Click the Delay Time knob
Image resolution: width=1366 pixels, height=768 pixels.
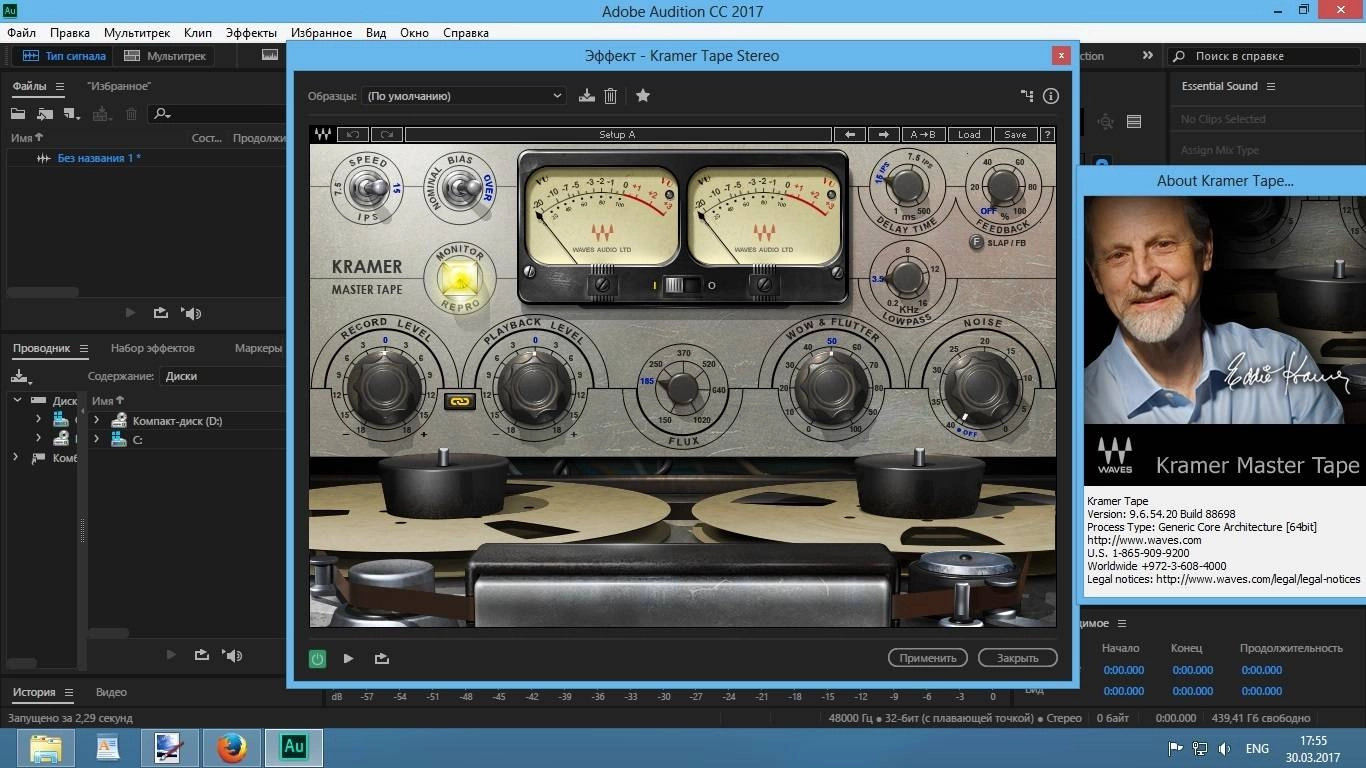pyautogui.click(x=905, y=184)
